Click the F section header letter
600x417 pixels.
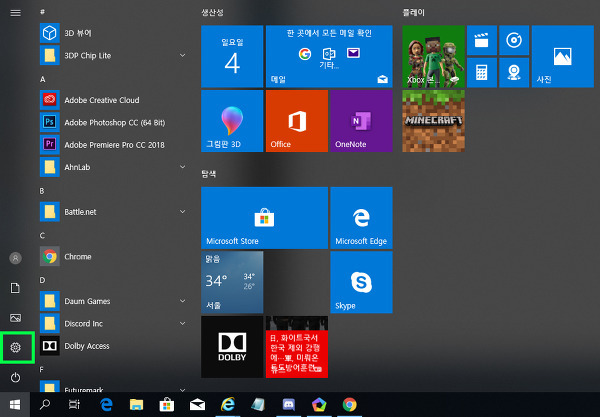click(x=42, y=370)
